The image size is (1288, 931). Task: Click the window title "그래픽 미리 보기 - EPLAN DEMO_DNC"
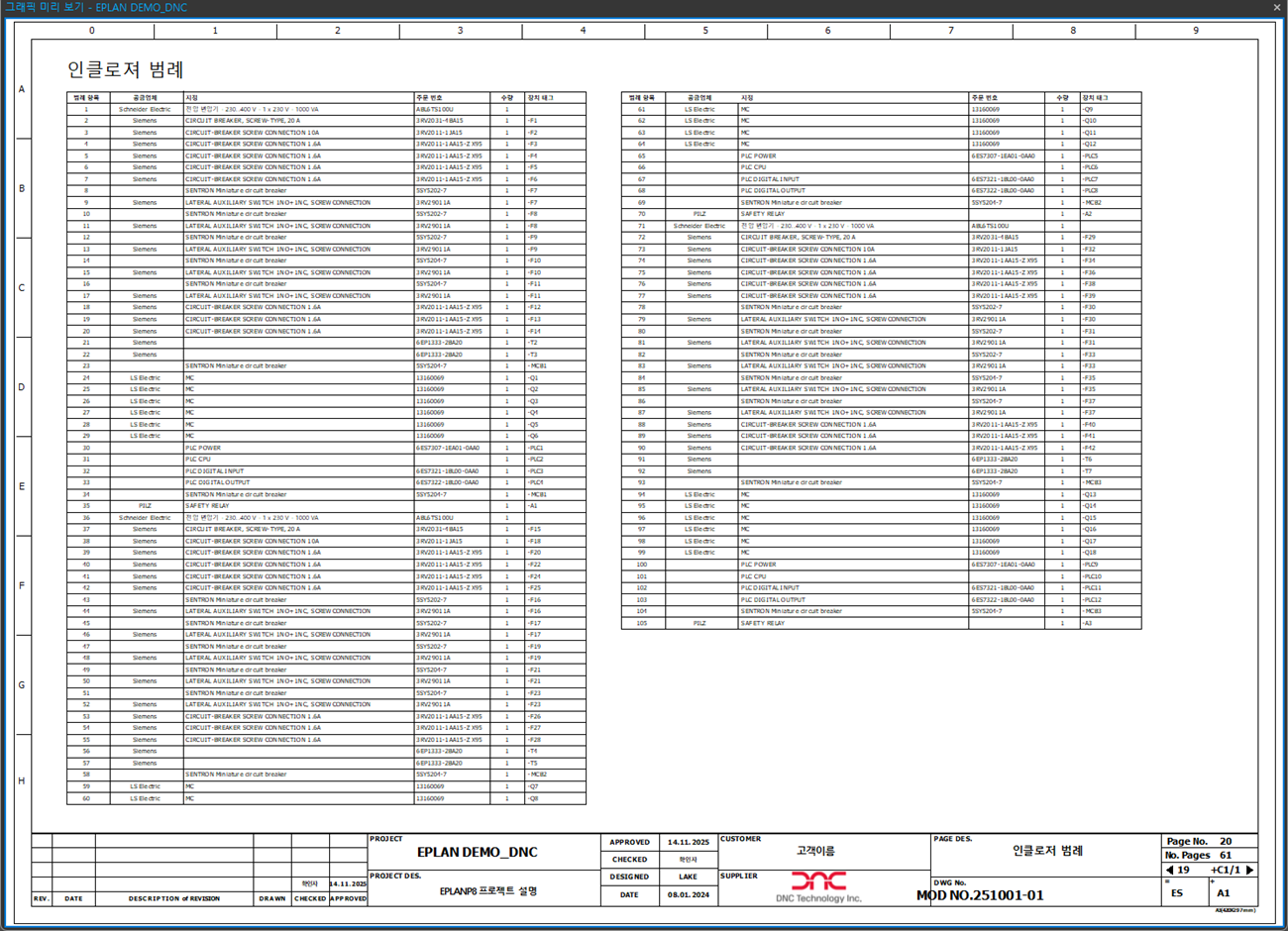(x=96, y=7)
